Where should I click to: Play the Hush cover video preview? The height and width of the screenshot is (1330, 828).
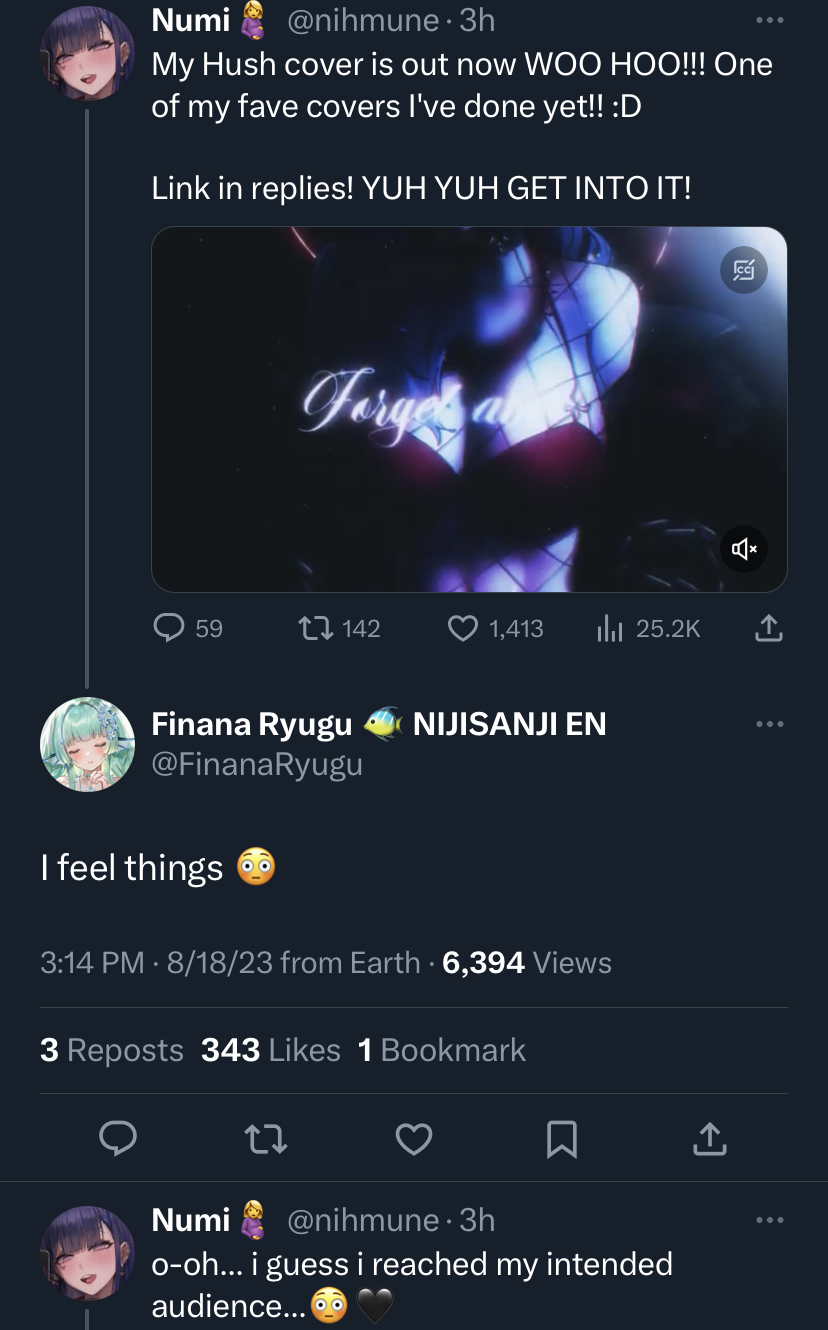tap(469, 409)
